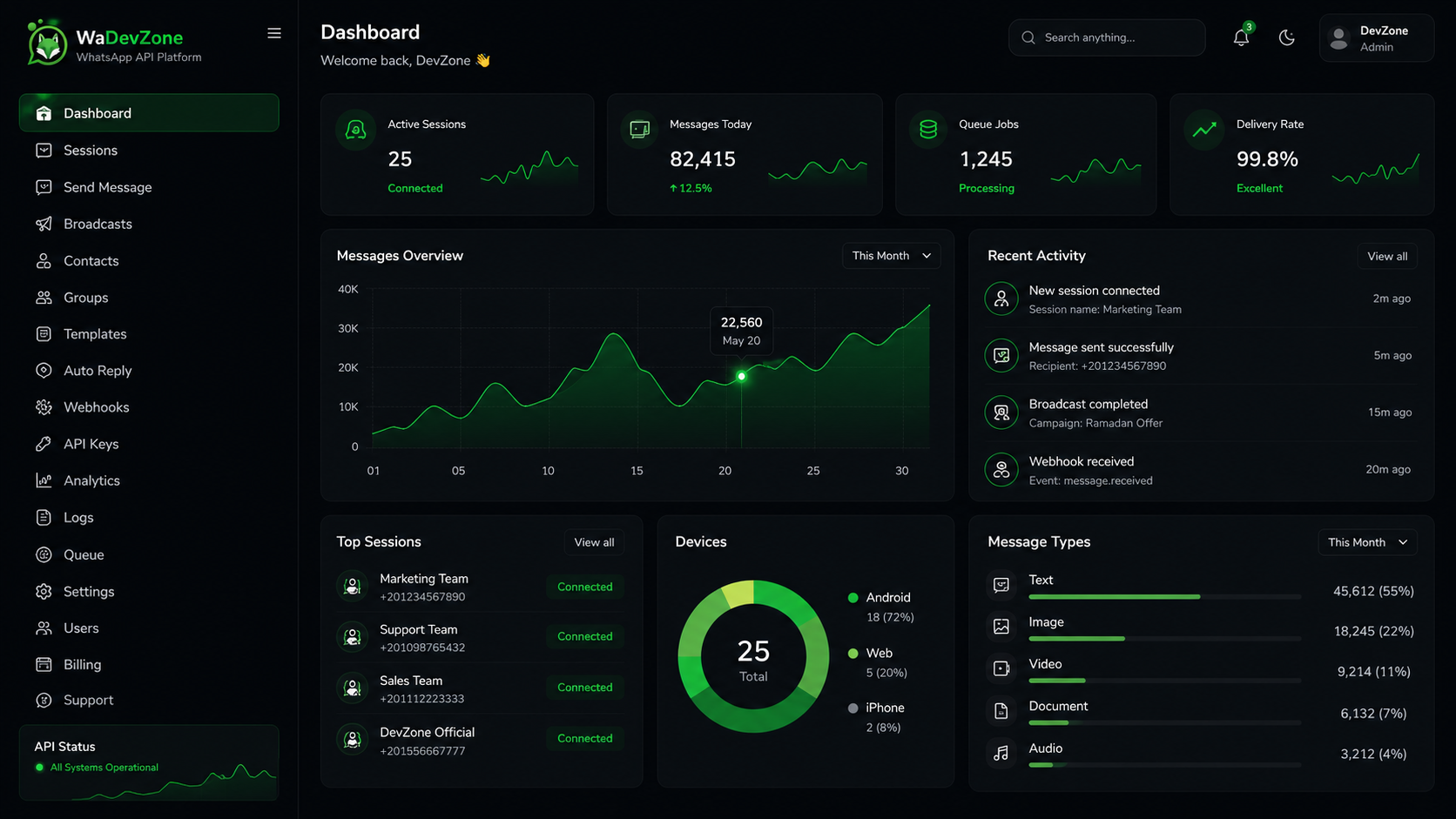Open Templates page
The image size is (1456, 819).
coord(149,334)
